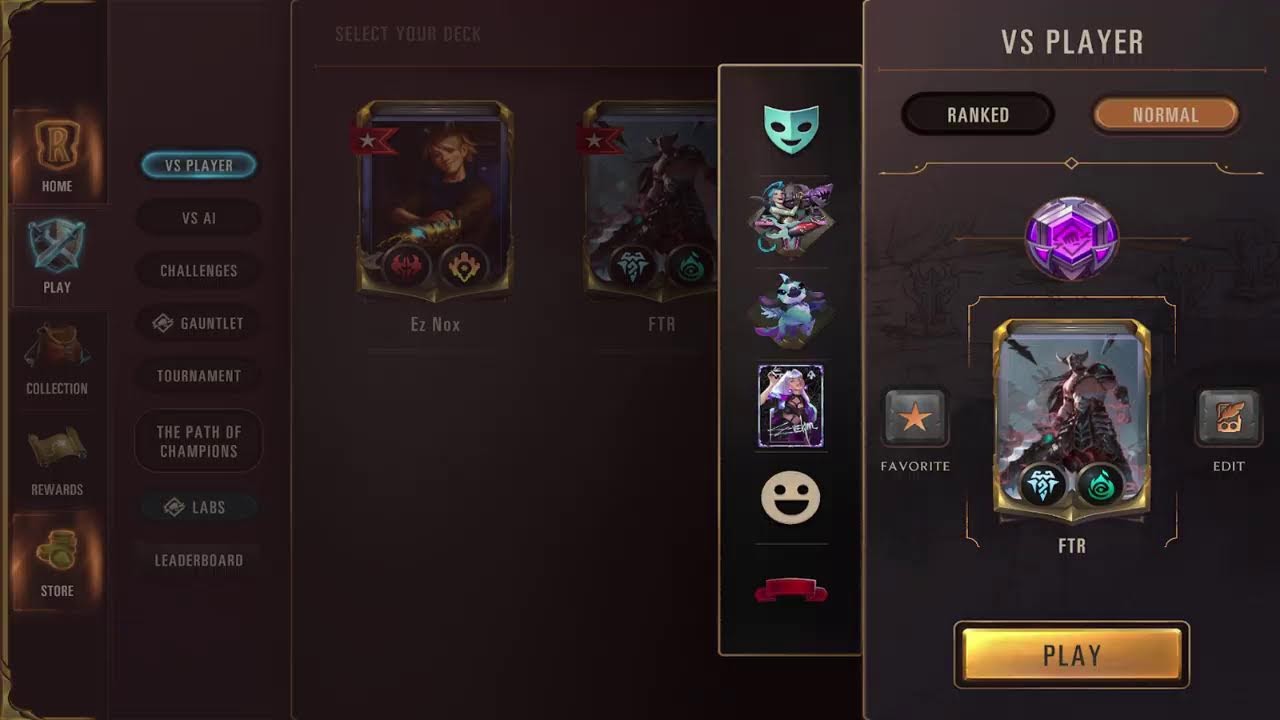Select VS Player mode
Image resolution: width=1280 pixels, height=720 pixels.
(x=199, y=165)
